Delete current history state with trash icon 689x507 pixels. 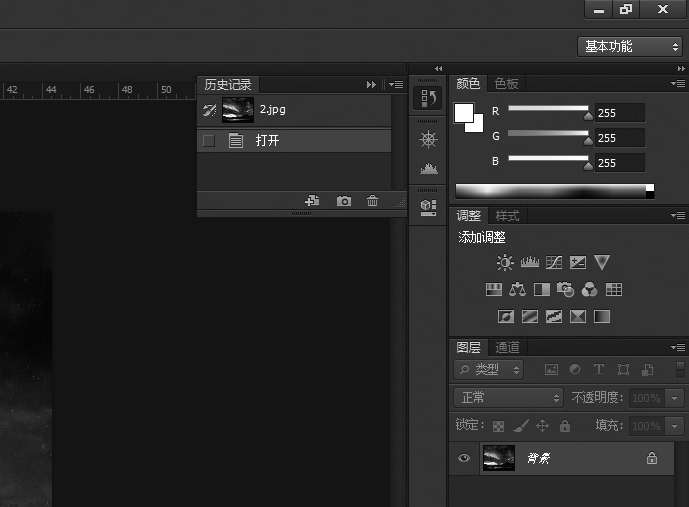click(373, 201)
